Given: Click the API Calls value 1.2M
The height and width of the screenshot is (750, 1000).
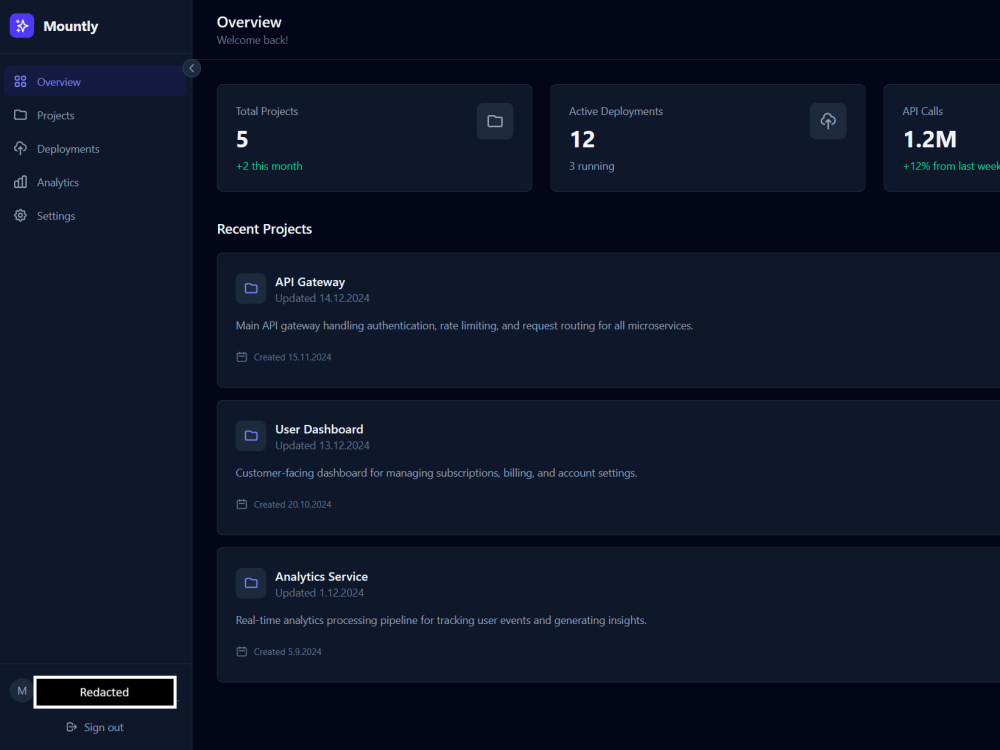Looking at the screenshot, I should (930, 139).
